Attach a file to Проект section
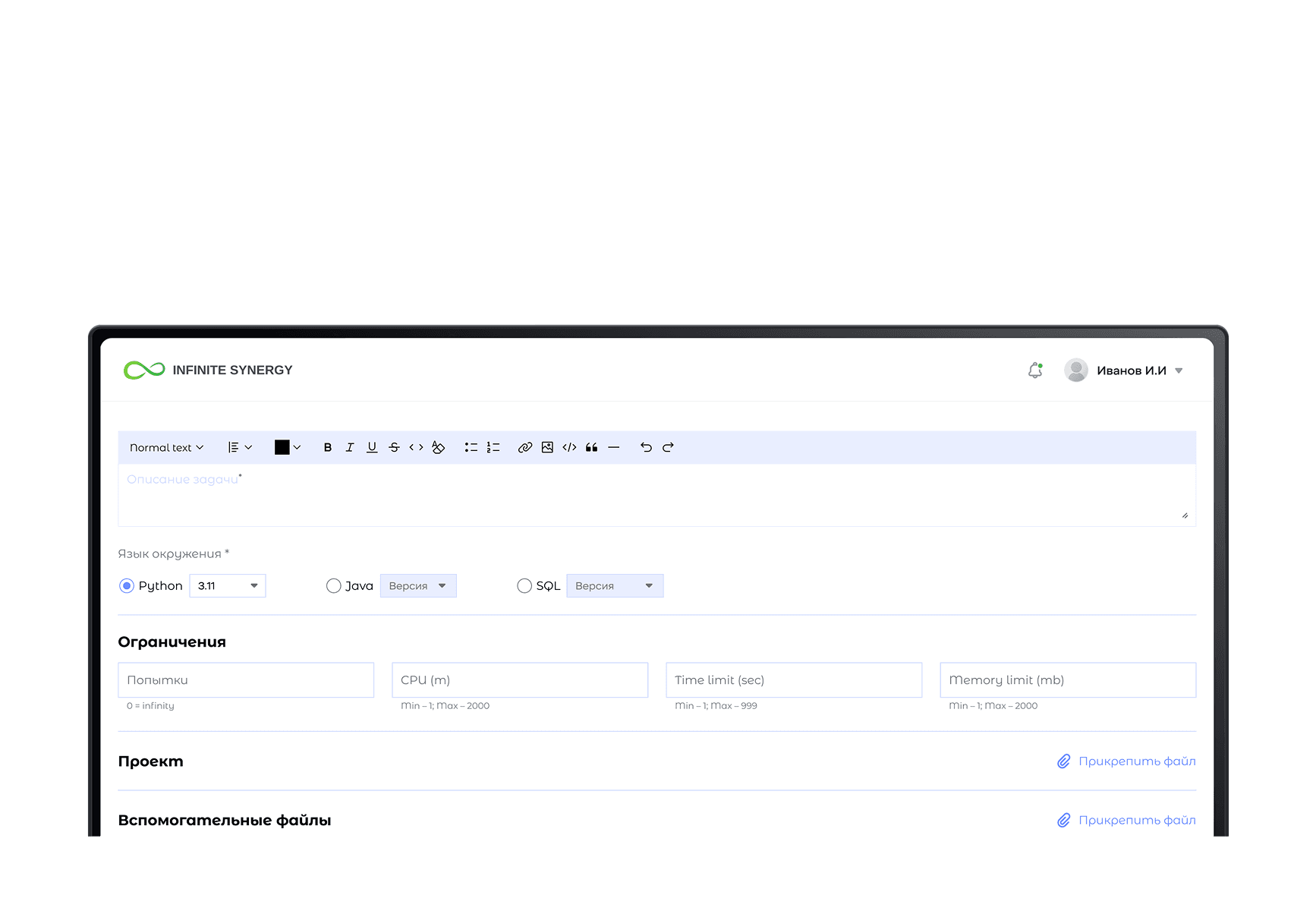The width and height of the screenshot is (1316, 911). [1127, 761]
